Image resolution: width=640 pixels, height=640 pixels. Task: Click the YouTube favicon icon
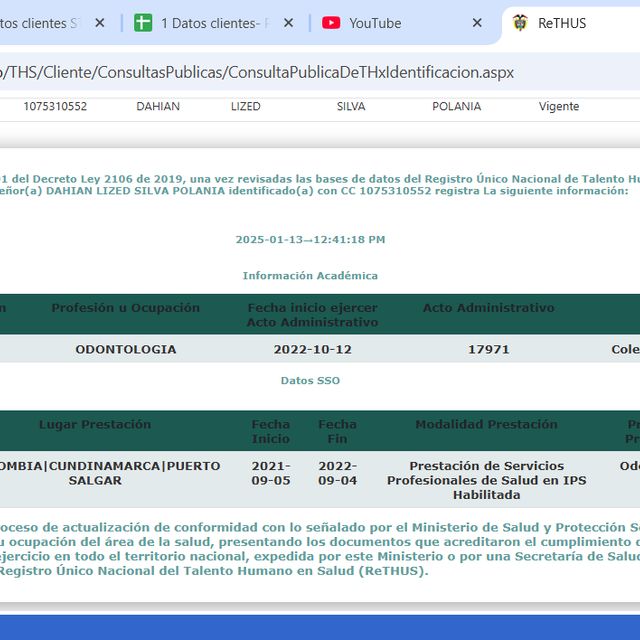pyautogui.click(x=331, y=23)
